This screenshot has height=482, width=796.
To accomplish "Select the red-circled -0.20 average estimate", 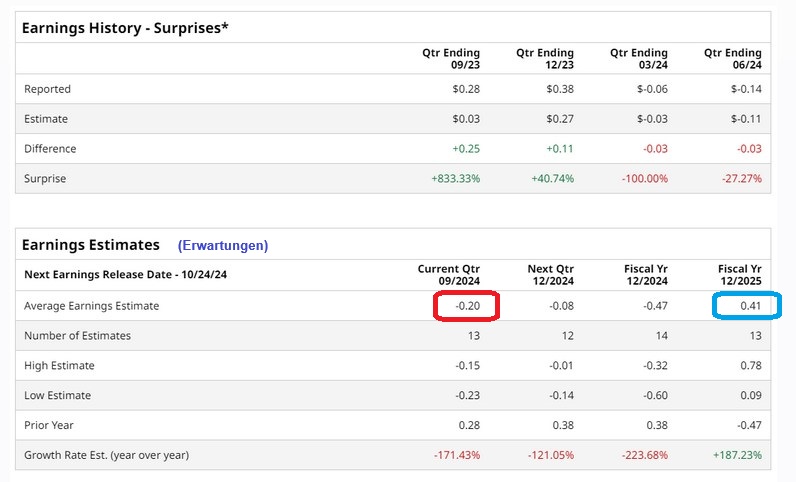I will pos(466,306).
